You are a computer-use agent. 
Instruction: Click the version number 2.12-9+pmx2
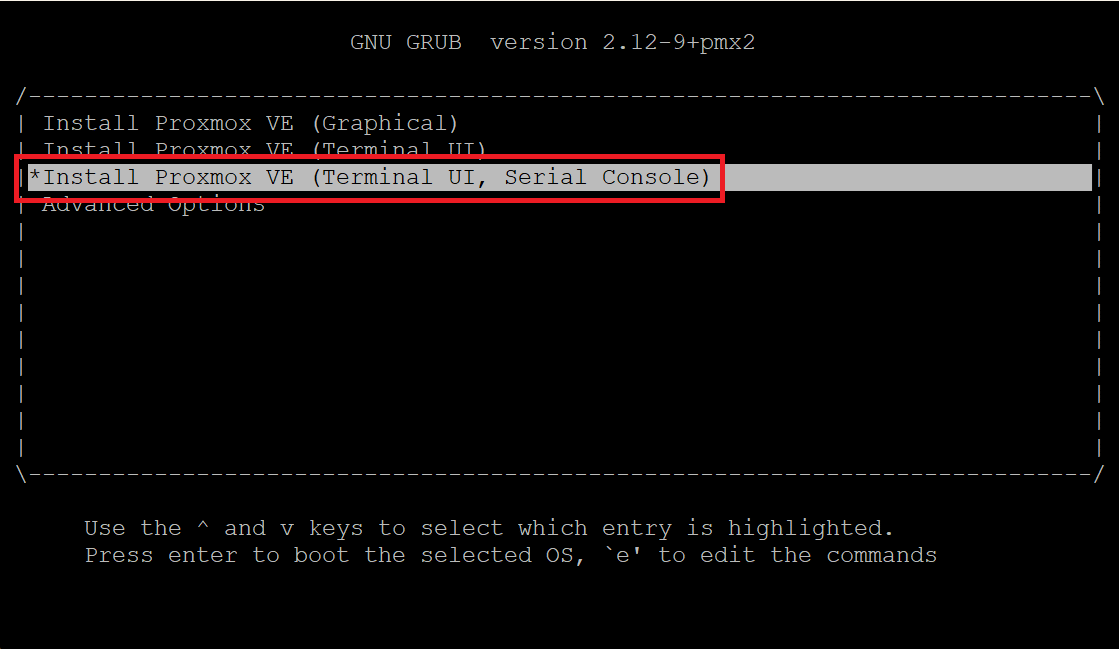coord(679,43)
